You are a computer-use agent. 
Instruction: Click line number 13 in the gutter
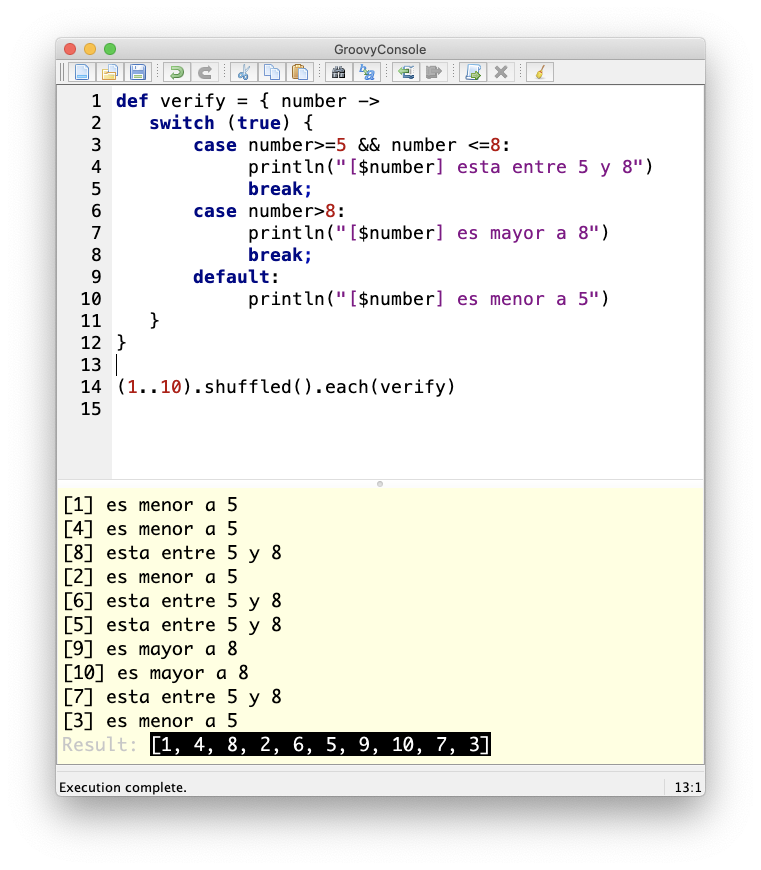pyautogui.click(x=91, y=365)
